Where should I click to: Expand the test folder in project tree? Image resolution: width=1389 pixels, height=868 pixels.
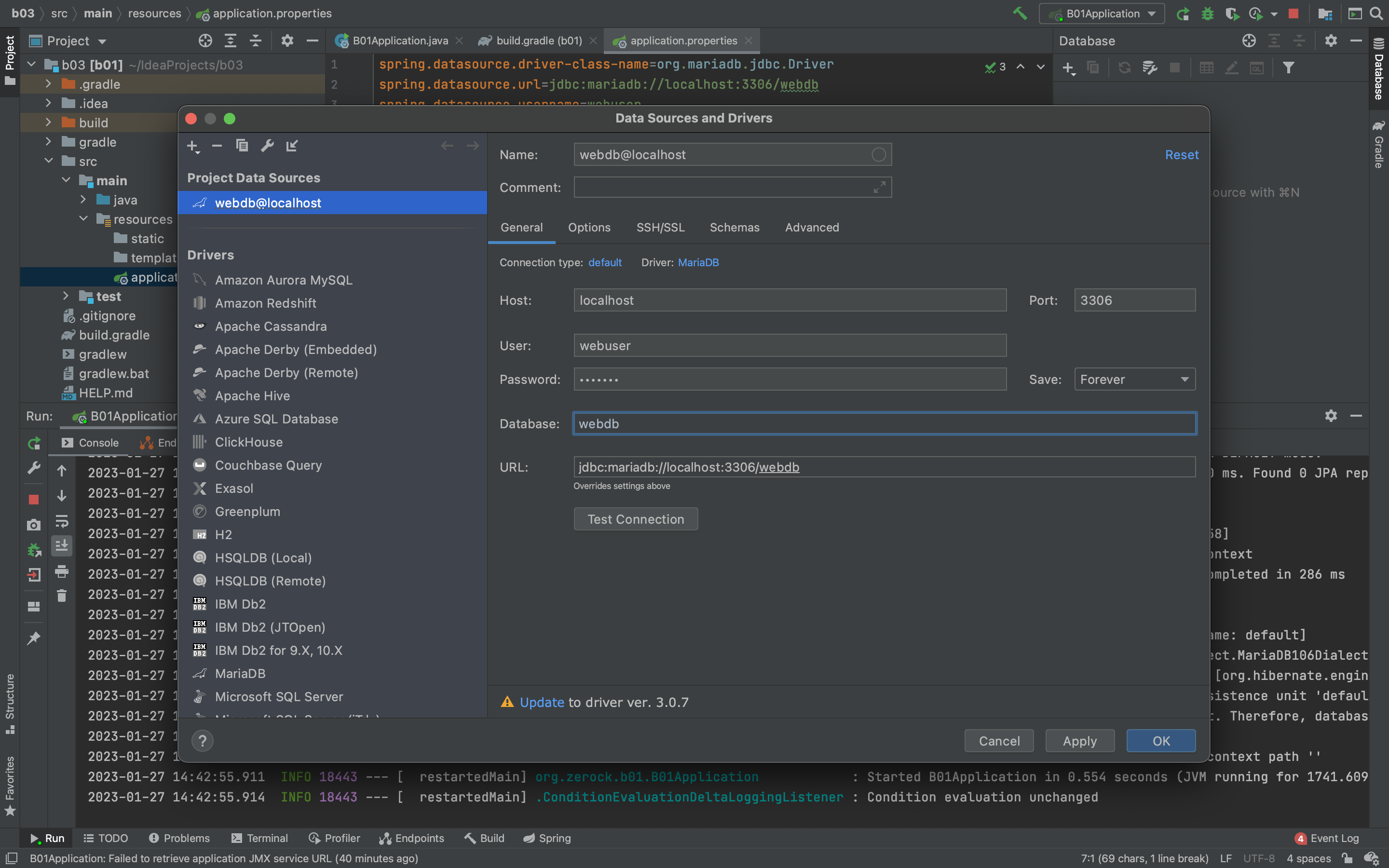pos(66,296)
